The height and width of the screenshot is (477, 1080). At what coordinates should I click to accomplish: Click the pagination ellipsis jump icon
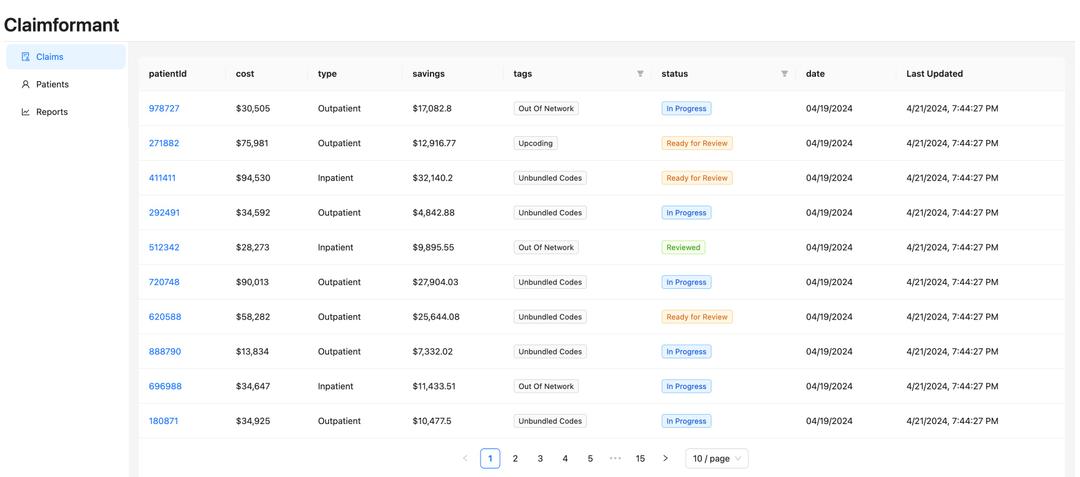[615, 459]
